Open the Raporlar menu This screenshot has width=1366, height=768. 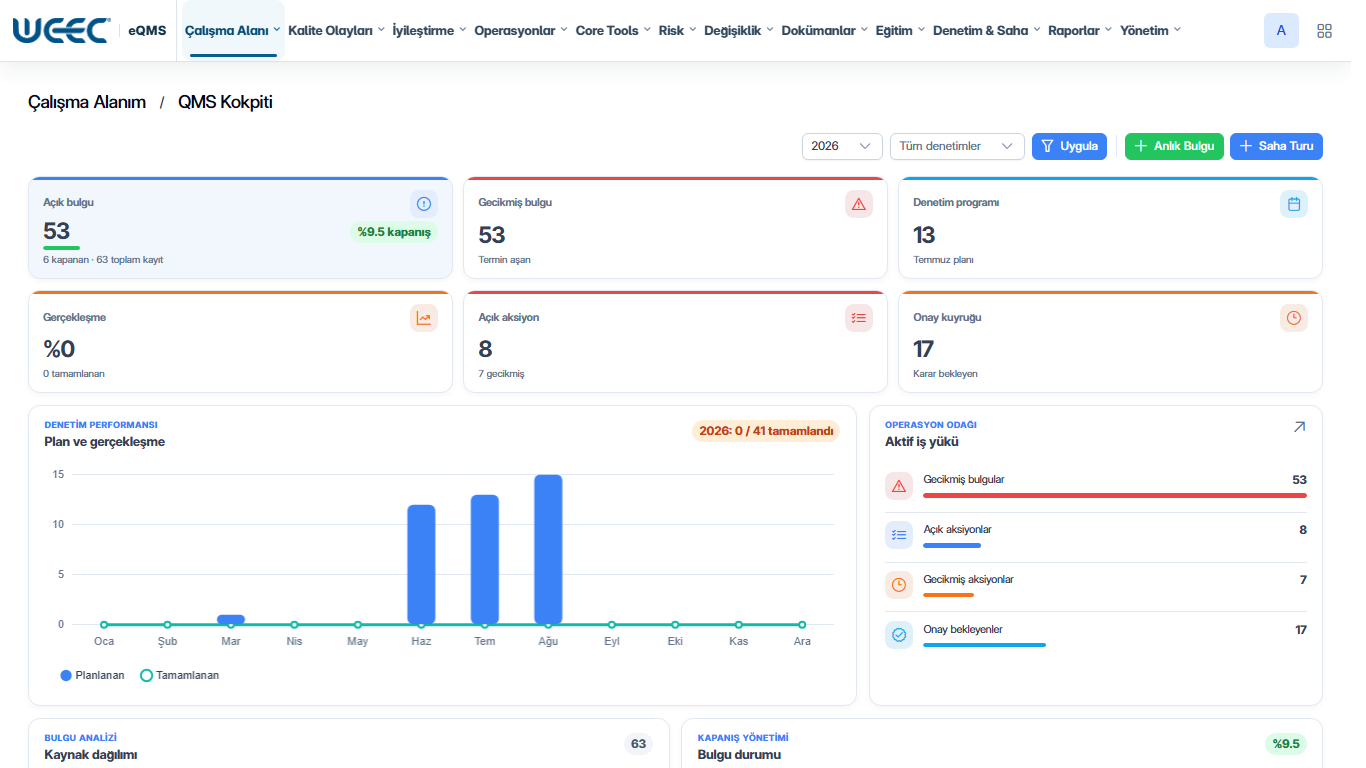1080,31
